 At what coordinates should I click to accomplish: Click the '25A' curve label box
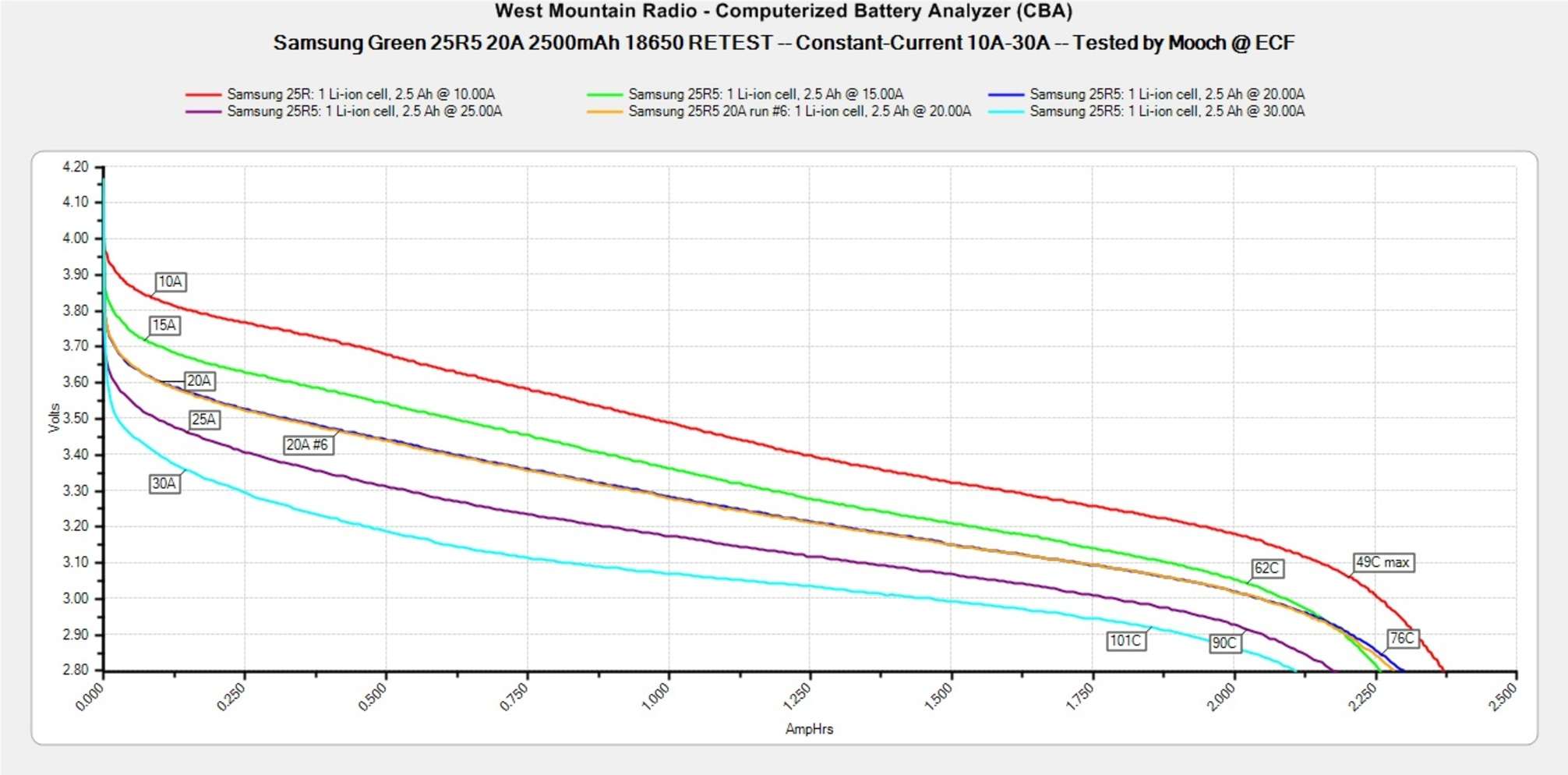click(x=204, y=419)
